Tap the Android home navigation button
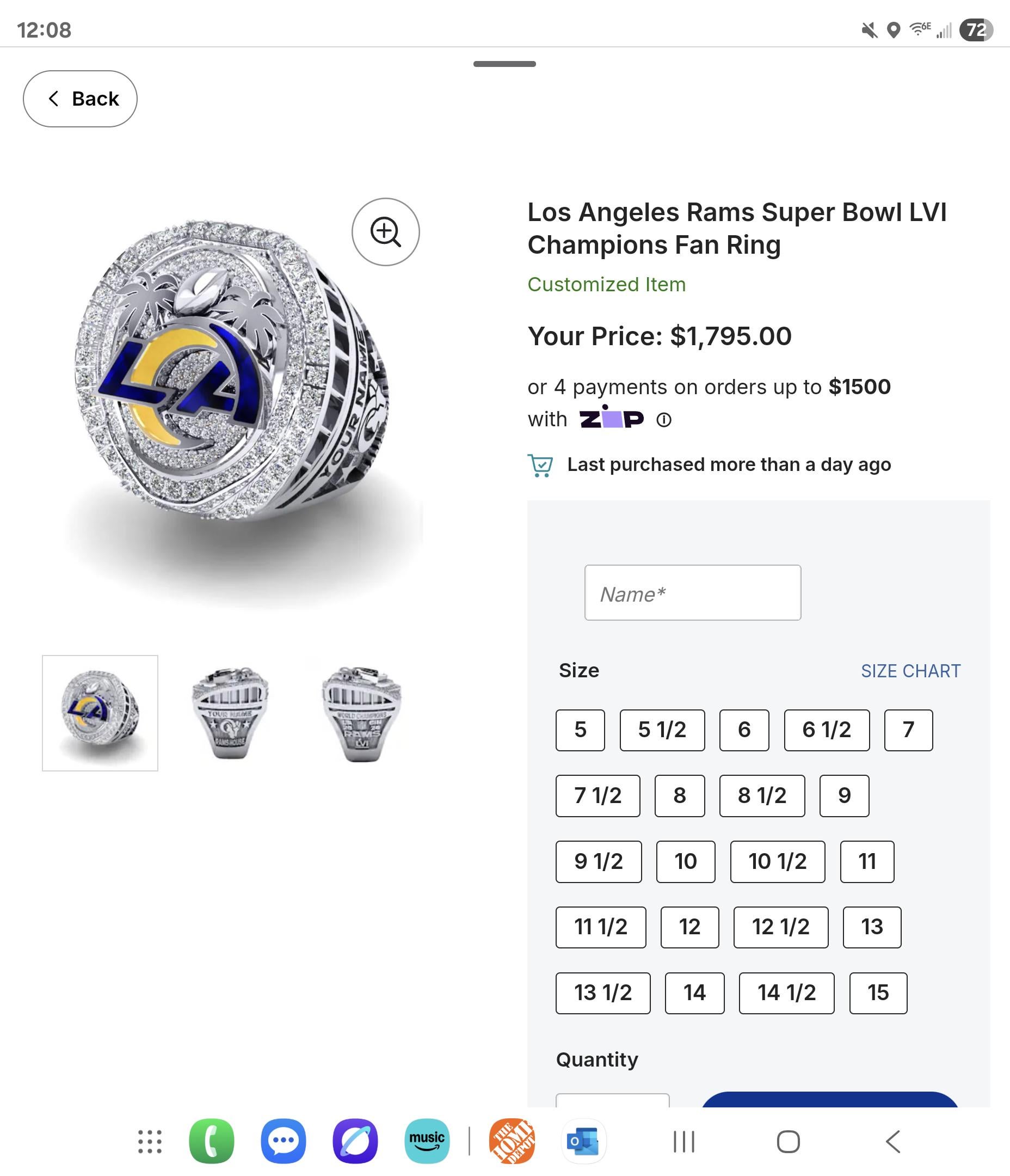 click(x=788, y=1141)
